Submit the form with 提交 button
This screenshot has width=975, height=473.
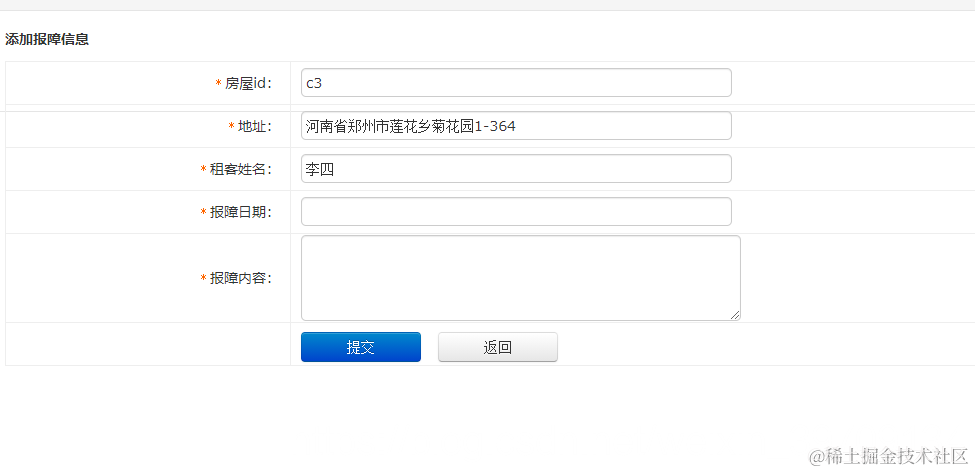pyautogui.click(x=361, y=347)
